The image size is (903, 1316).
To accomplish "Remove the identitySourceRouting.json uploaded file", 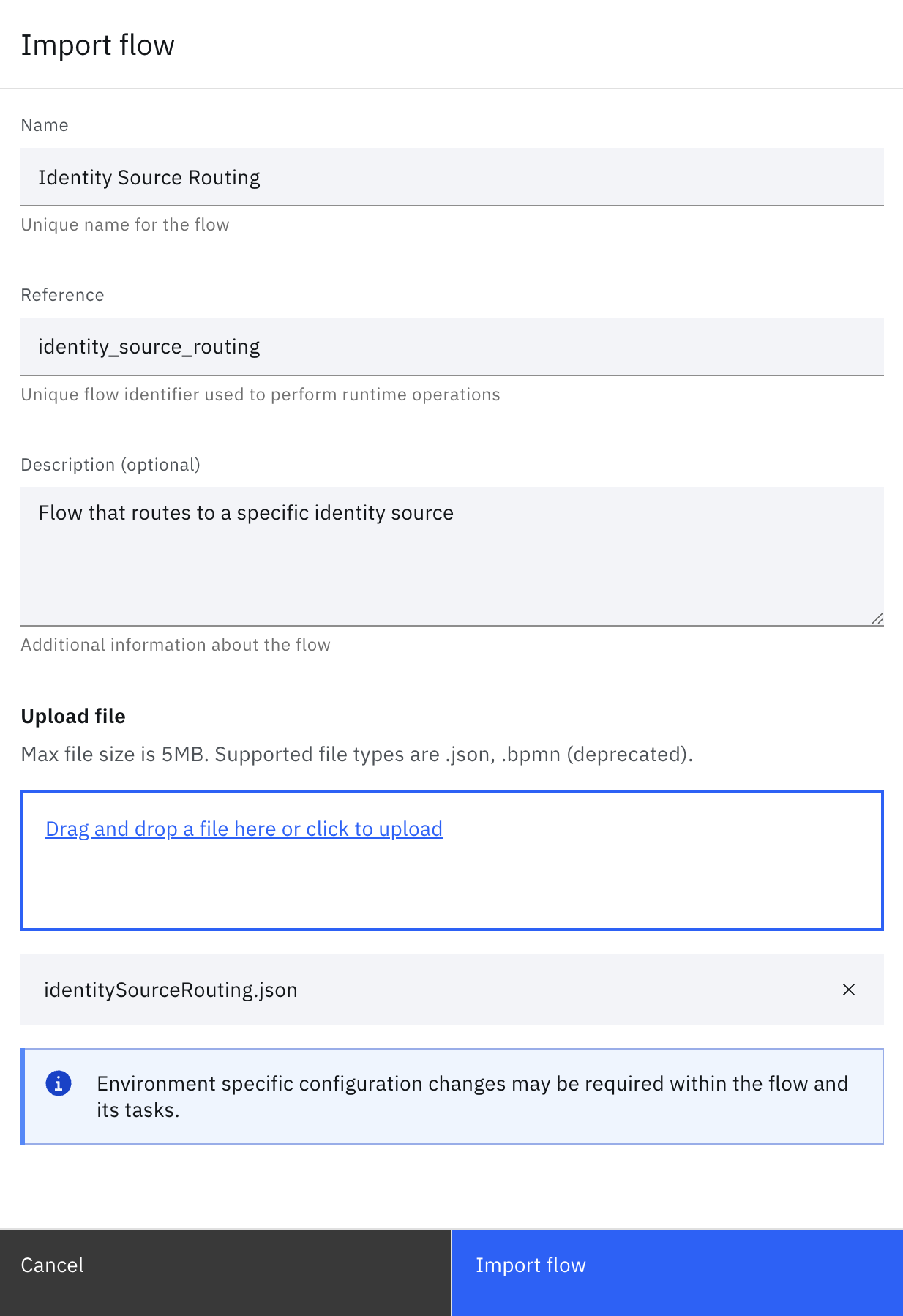I will pos(849,990).
